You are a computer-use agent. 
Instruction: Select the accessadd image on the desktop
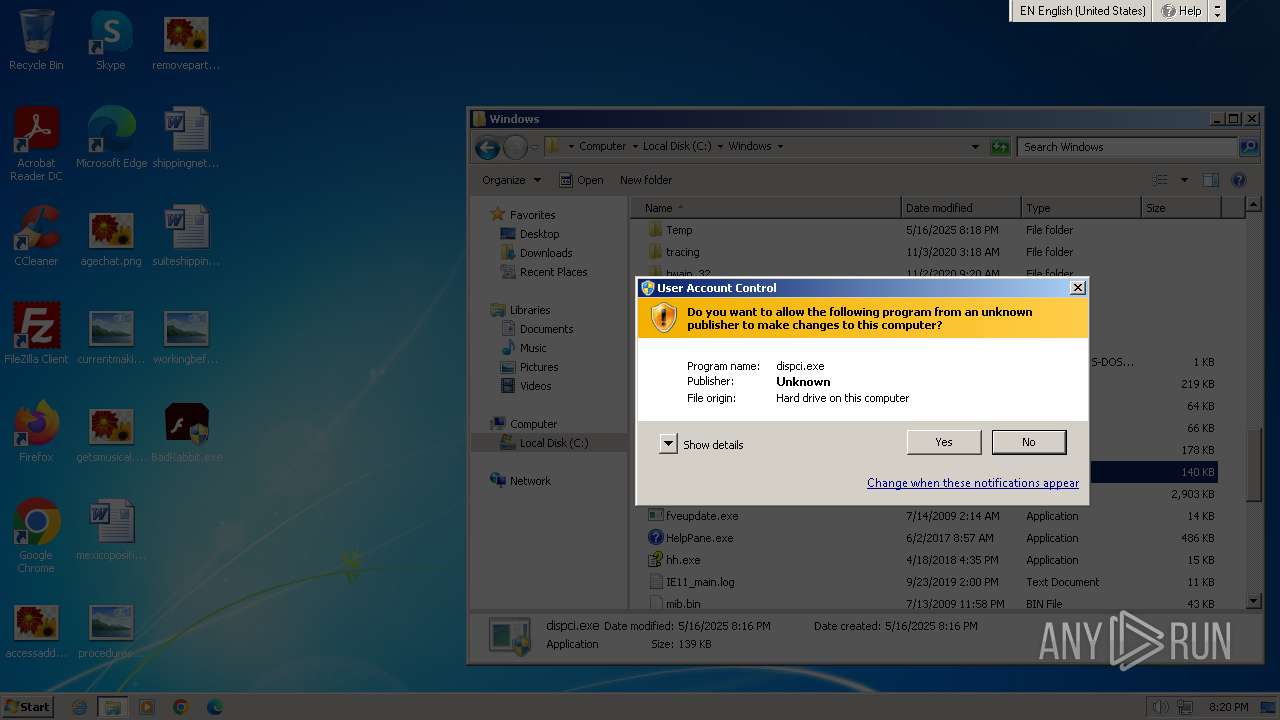tap(36, 629)
